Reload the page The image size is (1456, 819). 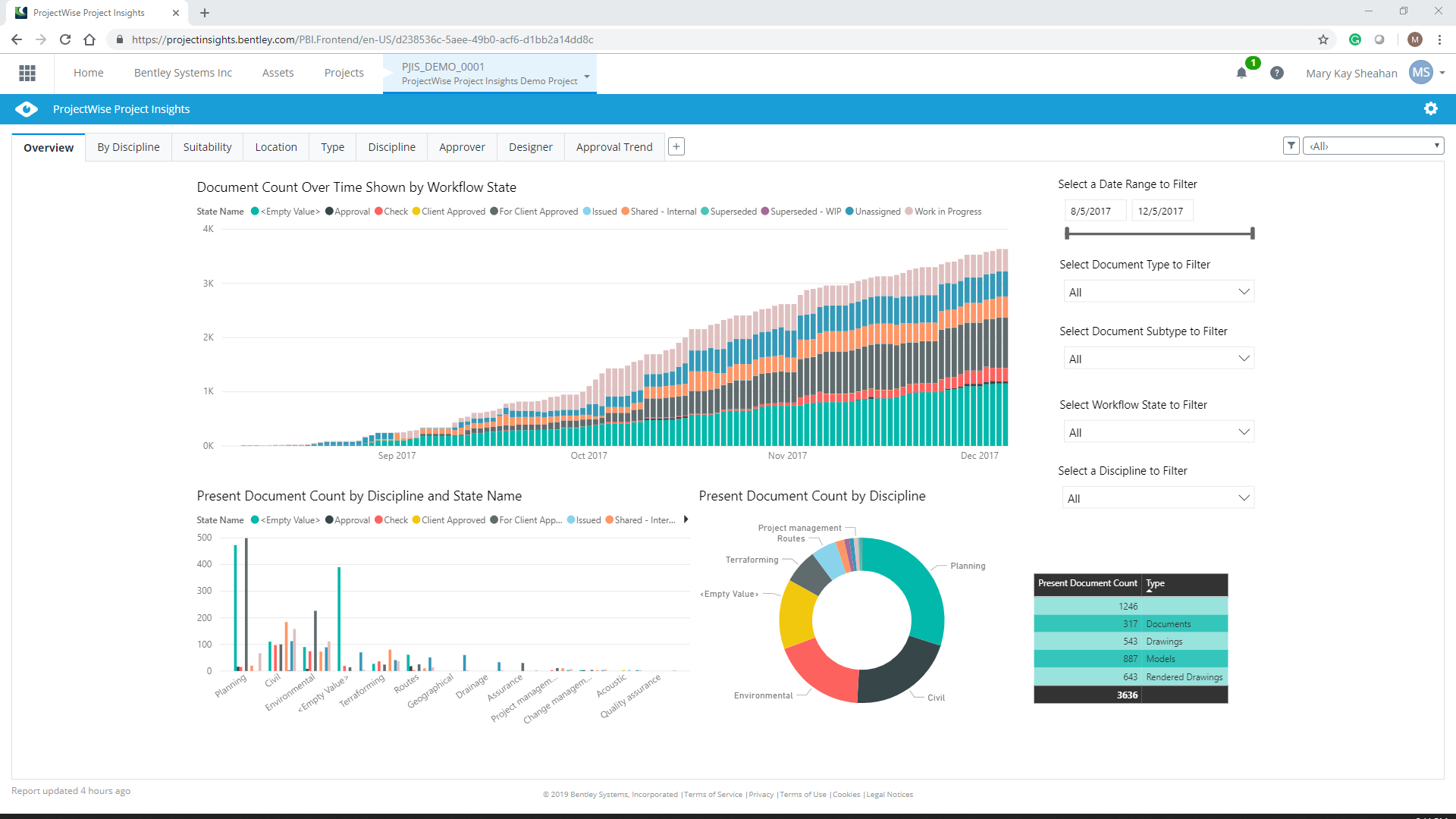coord(65,39)
